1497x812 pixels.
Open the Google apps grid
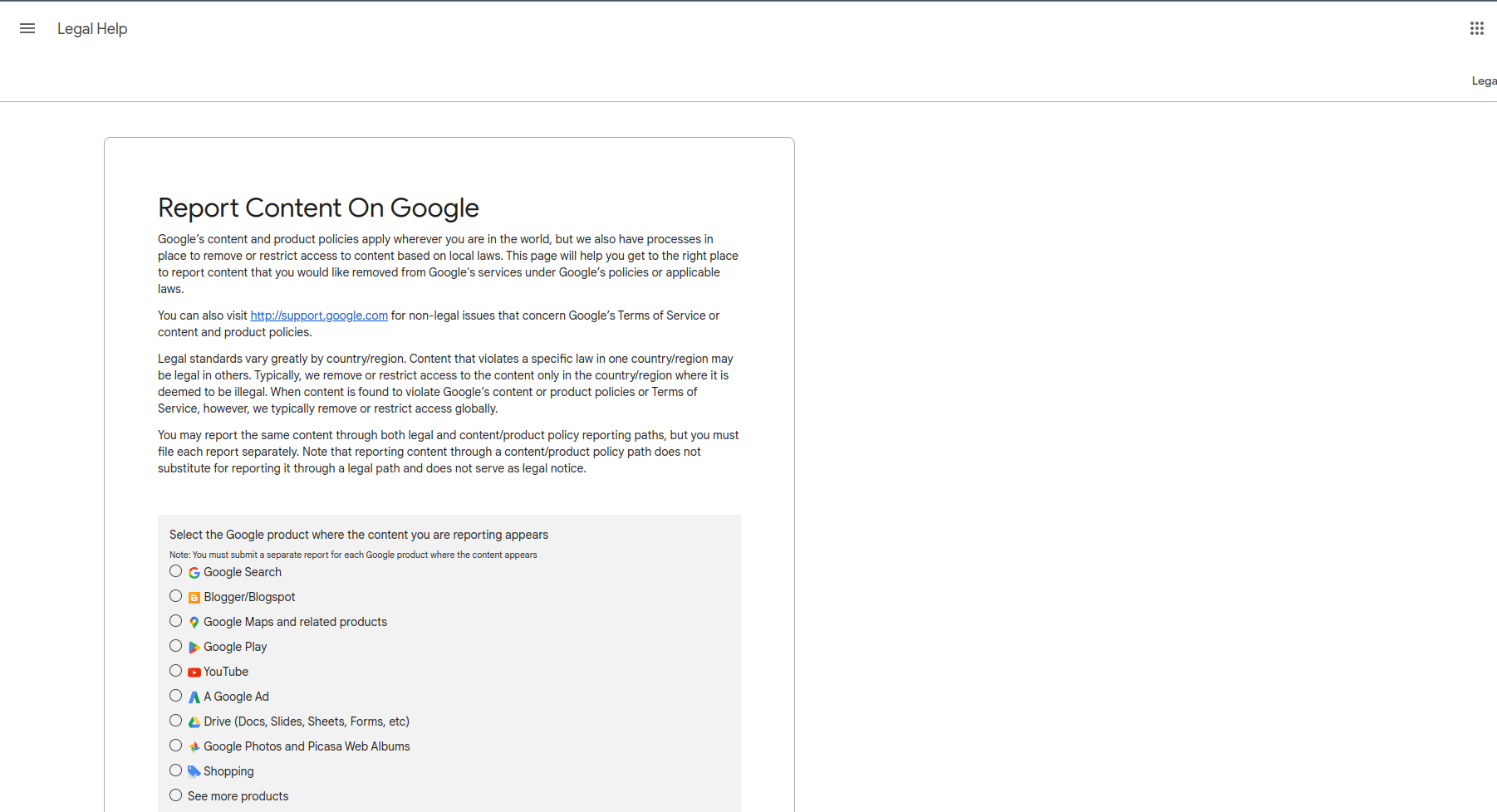(1476, 28)
